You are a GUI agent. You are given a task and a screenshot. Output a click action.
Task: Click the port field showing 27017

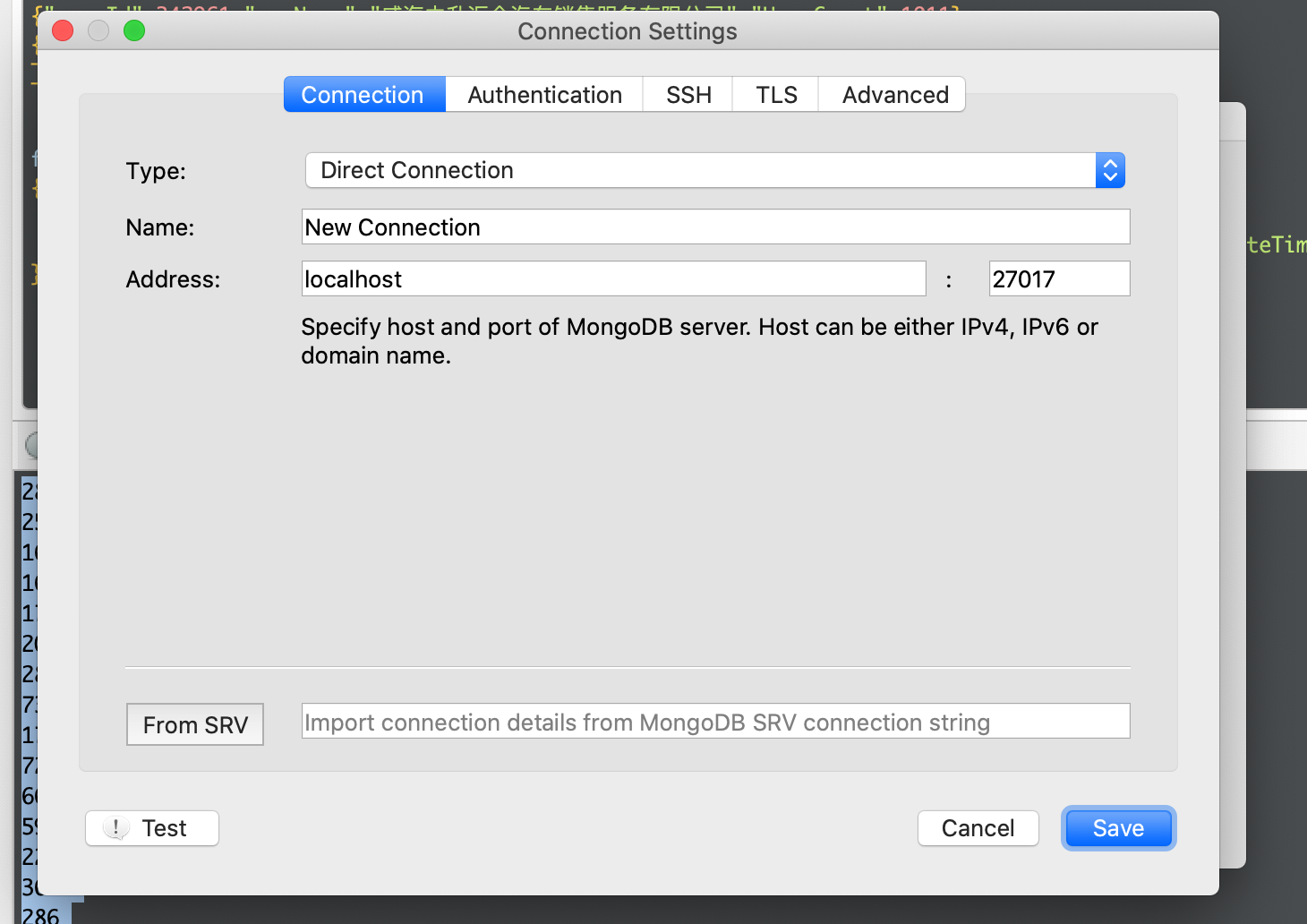[x=1059, y=279]
